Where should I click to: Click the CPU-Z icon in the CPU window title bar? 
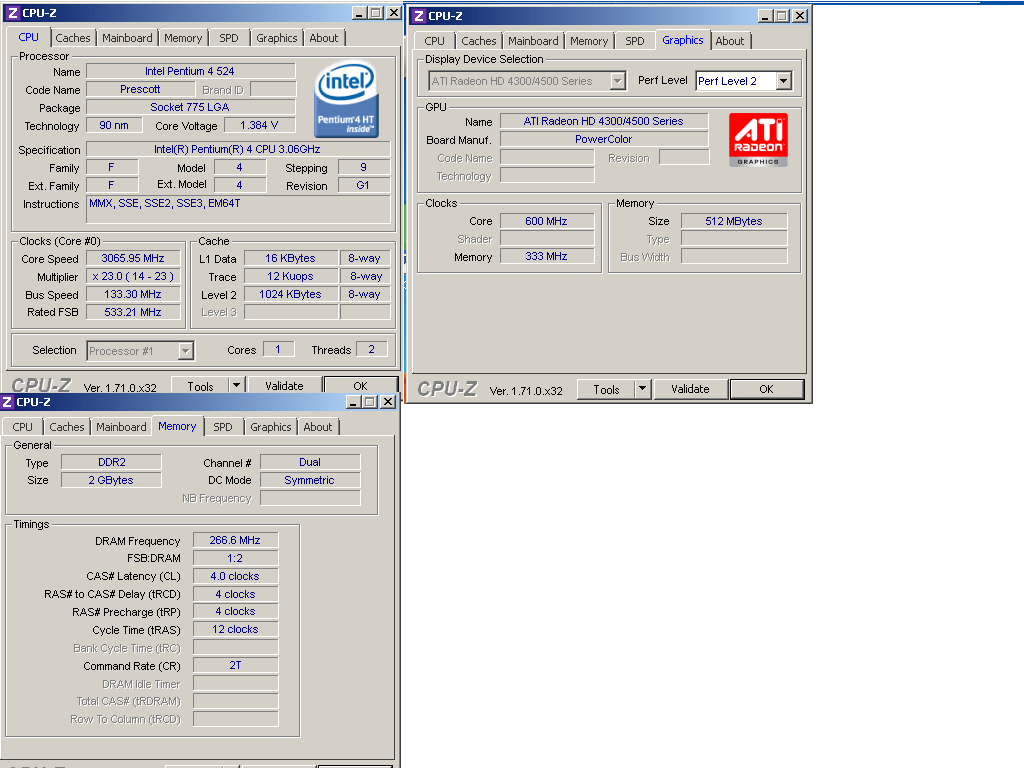pos(12,12)
